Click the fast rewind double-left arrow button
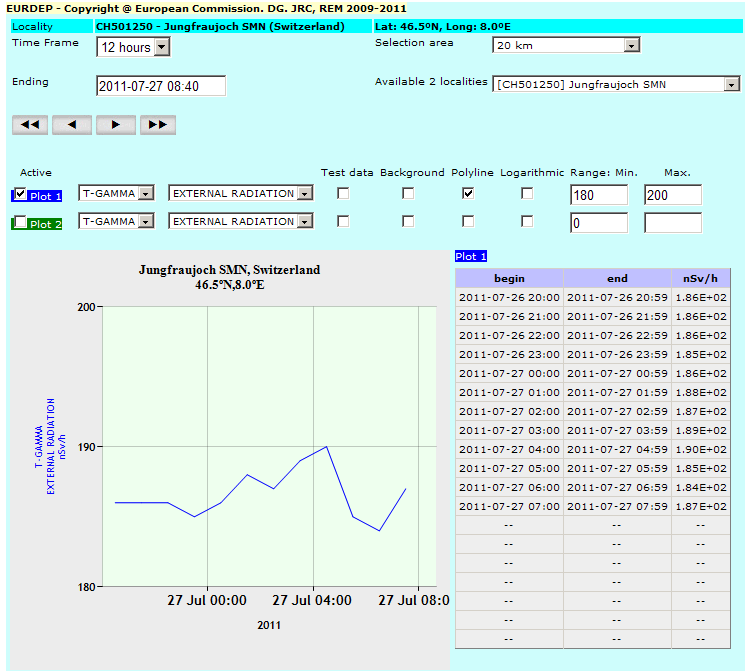 (x=30, y=125)
